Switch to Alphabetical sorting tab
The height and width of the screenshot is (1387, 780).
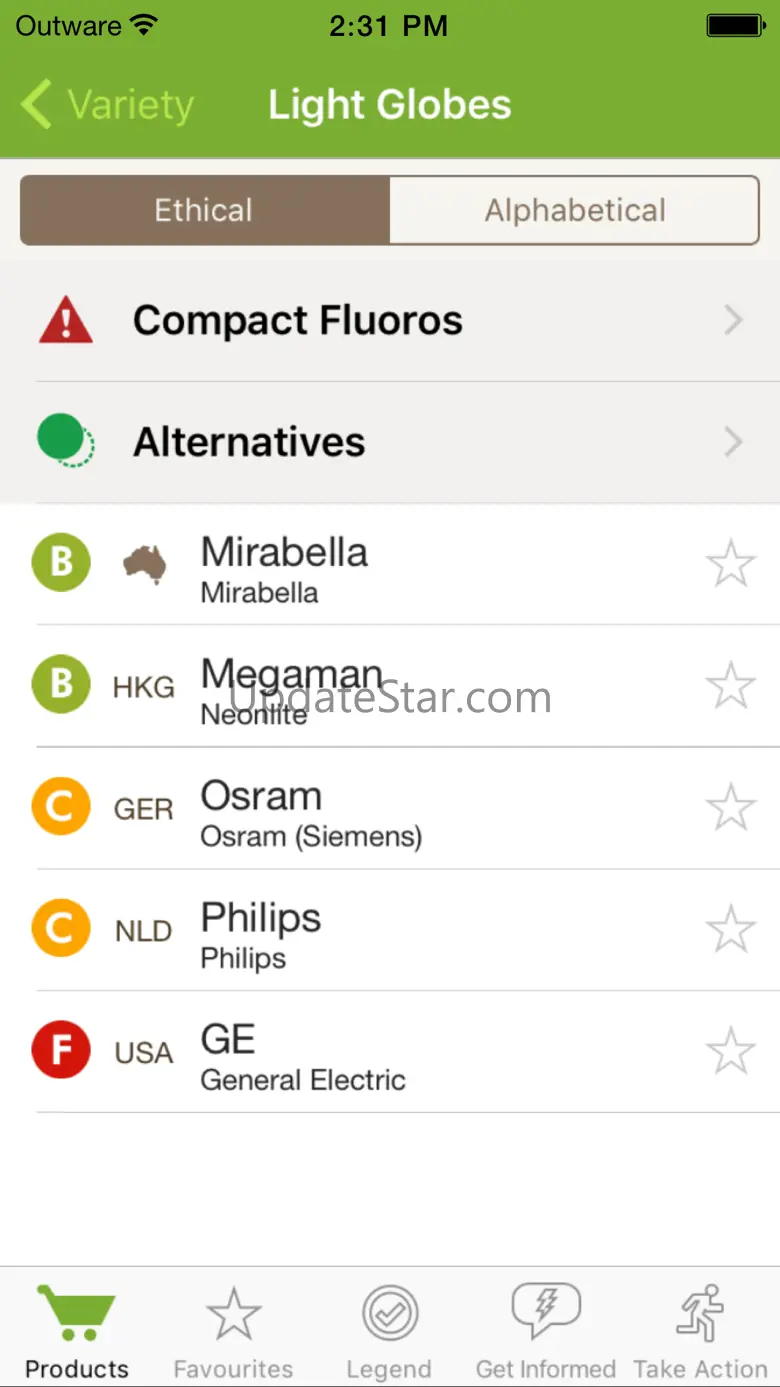(574, 210)
